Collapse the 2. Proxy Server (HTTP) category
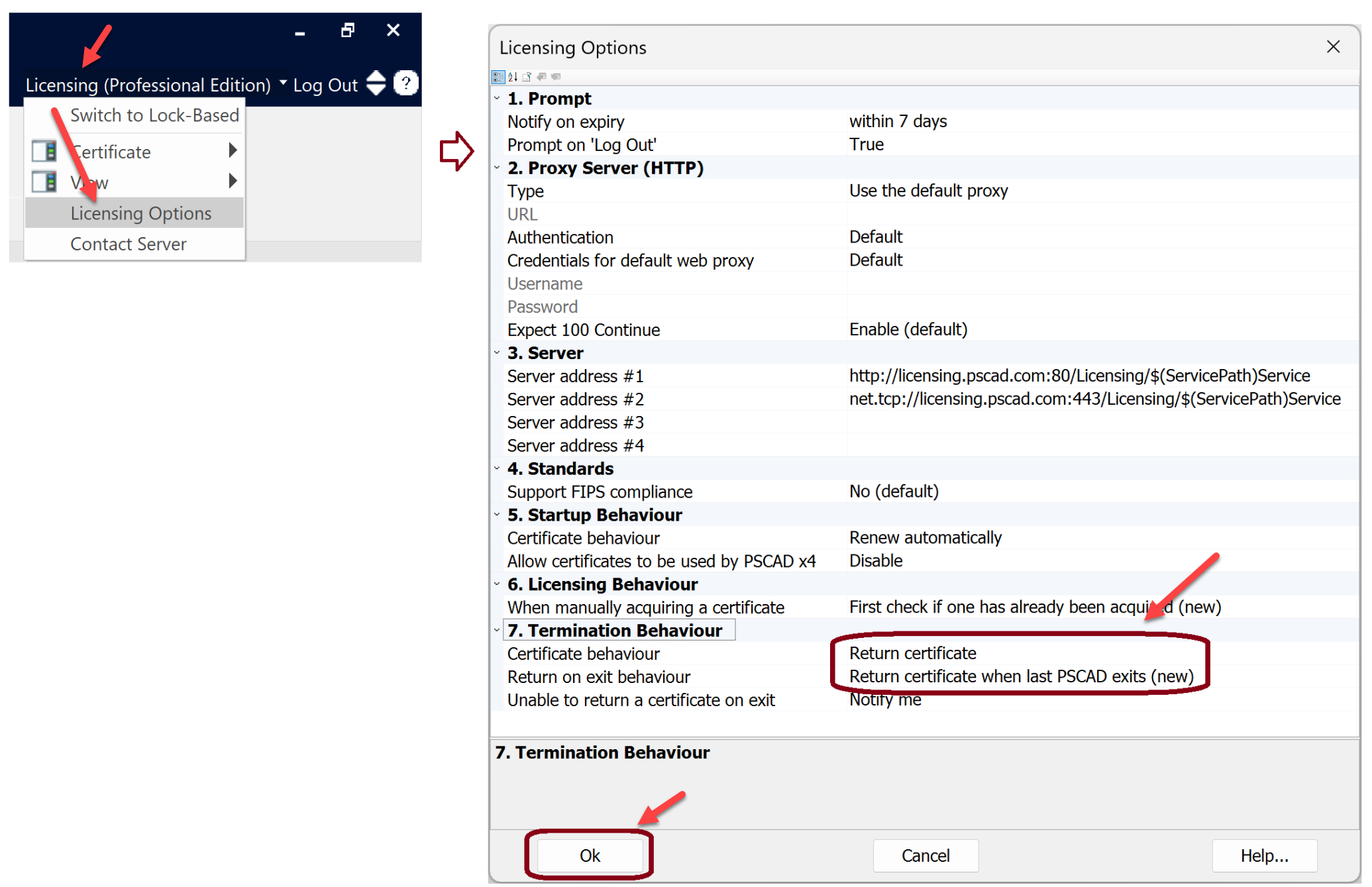This screenshot has width=1372, height=887. [497, 168]
